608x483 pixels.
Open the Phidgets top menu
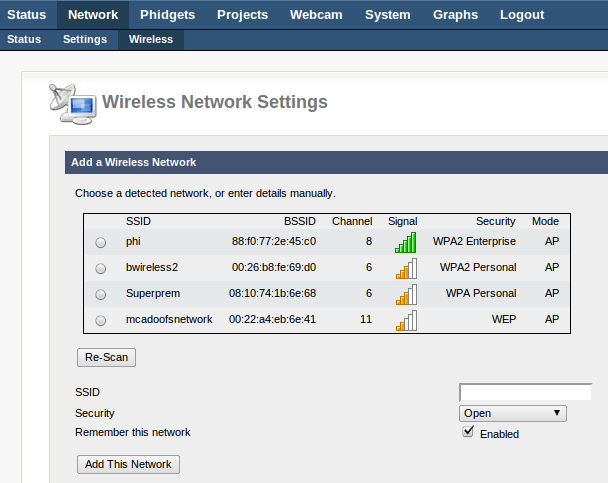pyautogui.click(x=168, y=15)
